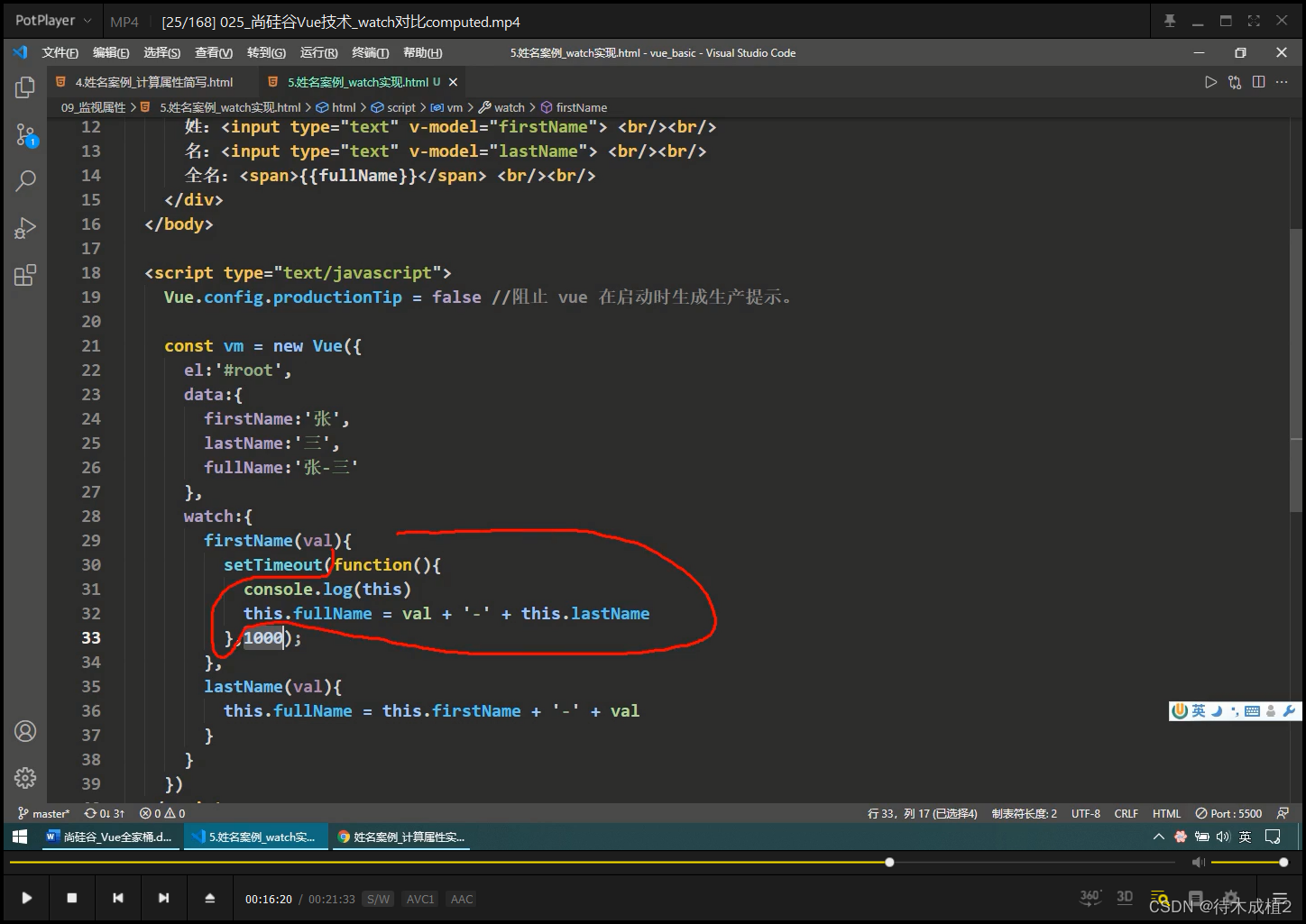Open the 编辑(E) menu
The width and height of the screenshot is (1306, 924).
point(111,52)
